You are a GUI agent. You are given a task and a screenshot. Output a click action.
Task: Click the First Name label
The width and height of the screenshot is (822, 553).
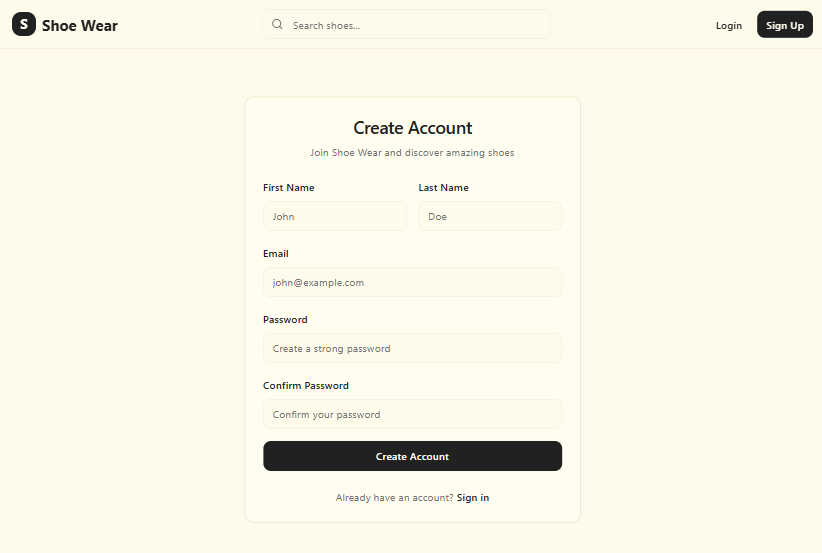click(289, 188)
